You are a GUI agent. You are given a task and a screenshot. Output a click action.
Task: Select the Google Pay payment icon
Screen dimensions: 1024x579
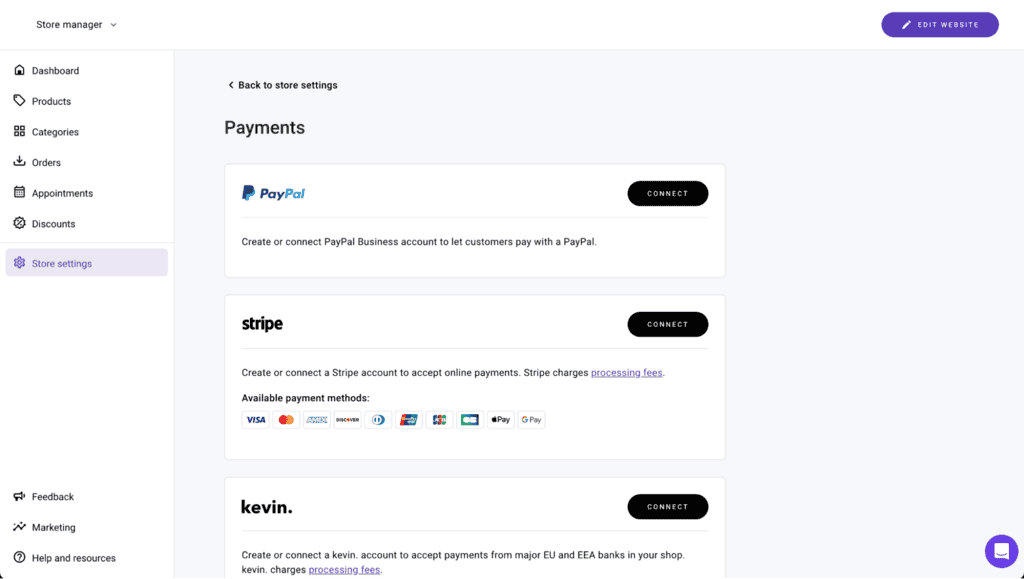[531, 419]
